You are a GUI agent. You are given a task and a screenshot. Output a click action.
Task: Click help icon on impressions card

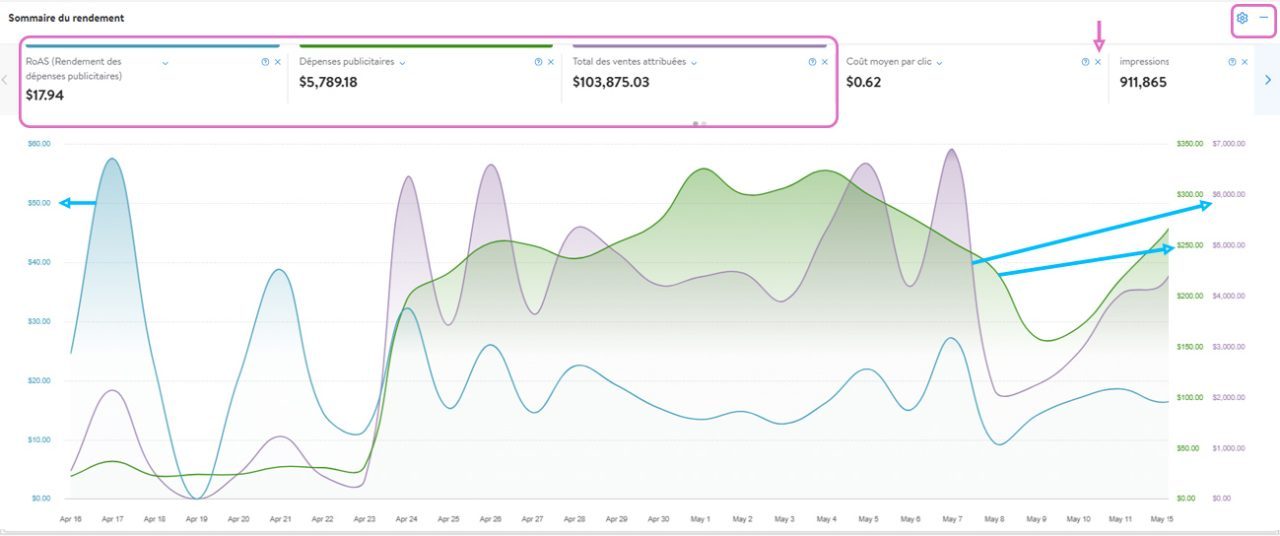[1232, 62]
